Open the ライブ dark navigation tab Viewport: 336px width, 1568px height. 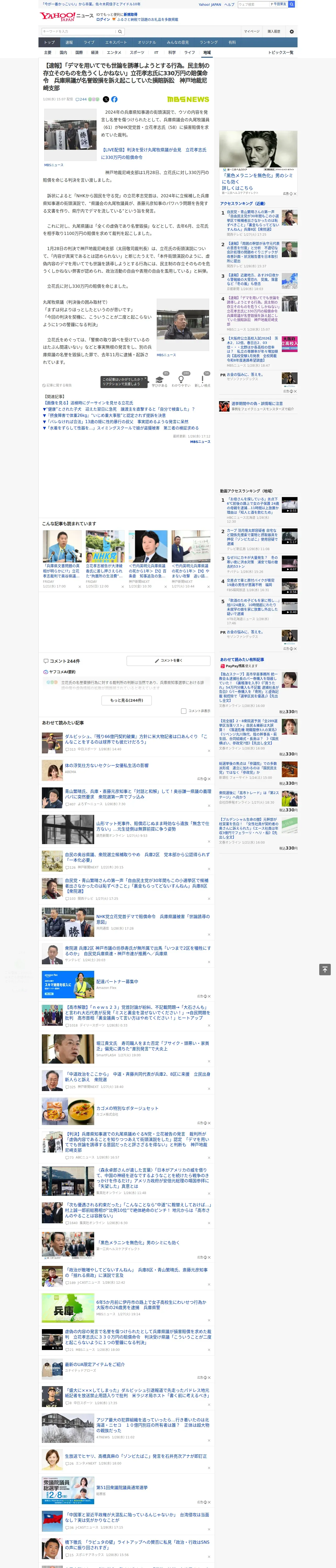click(89, 43)
